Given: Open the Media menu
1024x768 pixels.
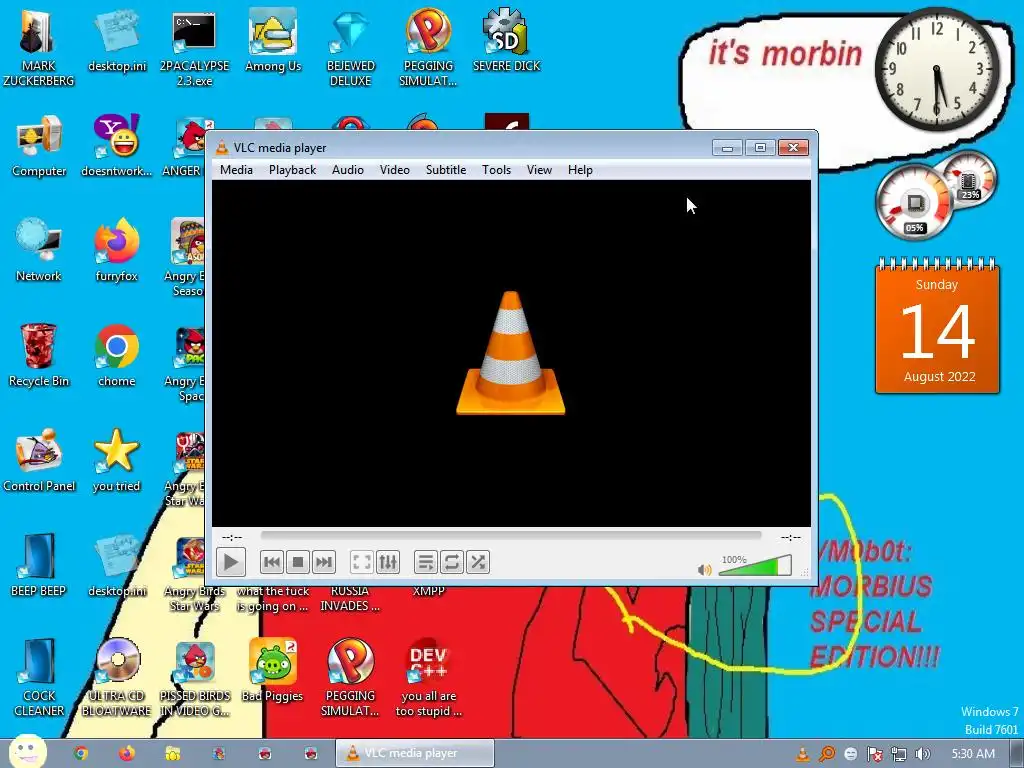Looking at the screenshot, I should click(236, 170).
